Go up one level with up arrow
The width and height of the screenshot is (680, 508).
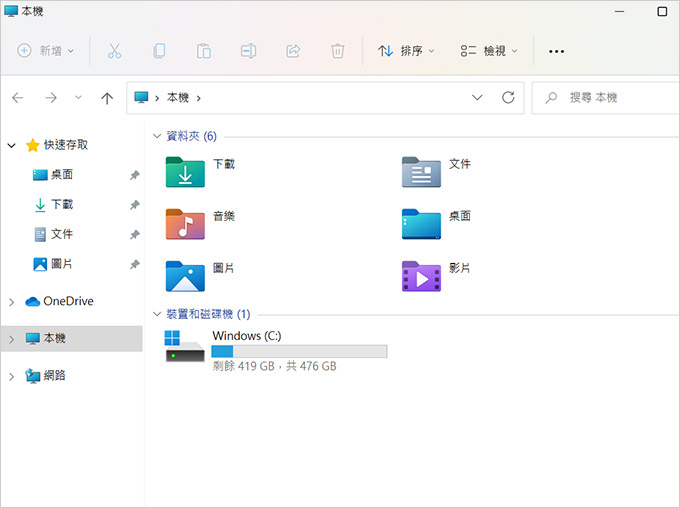(107, 98)
